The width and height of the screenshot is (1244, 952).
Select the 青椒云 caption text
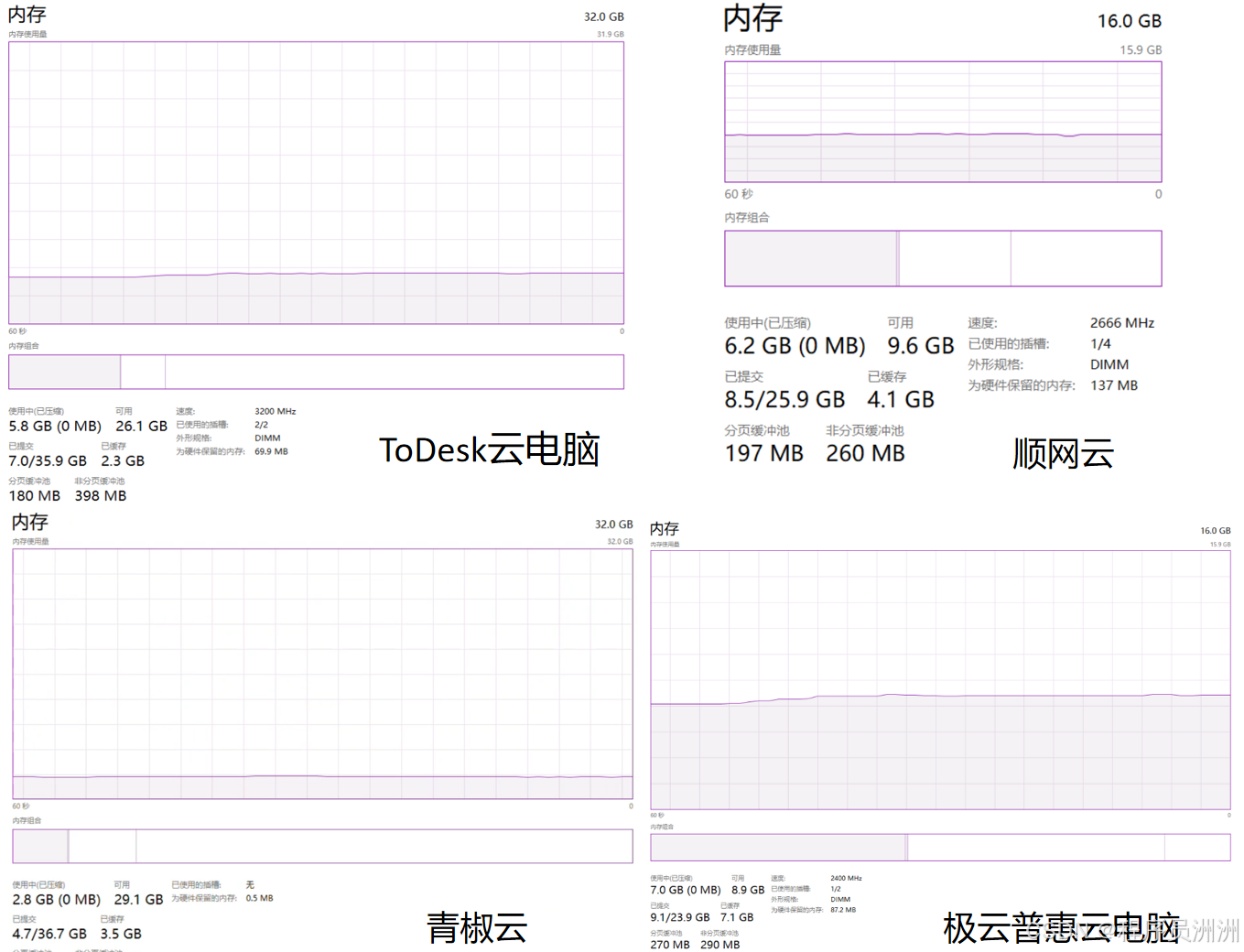[x=477, y=928]
